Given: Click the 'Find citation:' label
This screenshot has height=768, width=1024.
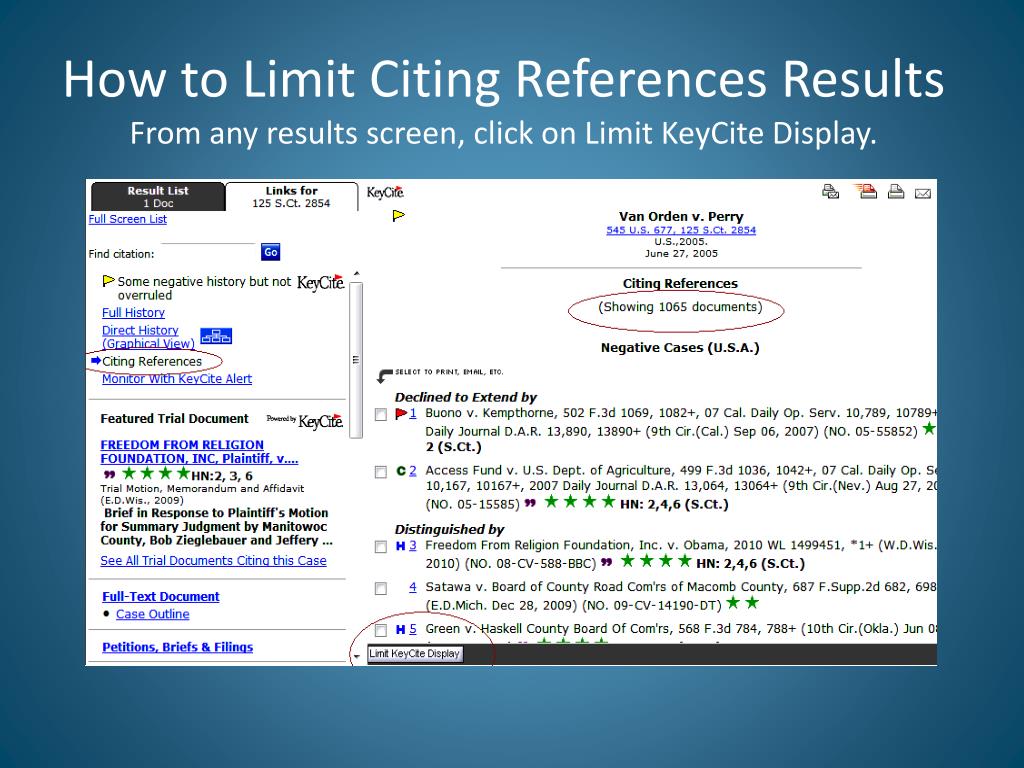Looking at the screenshot, I should (x=121, y=254).
